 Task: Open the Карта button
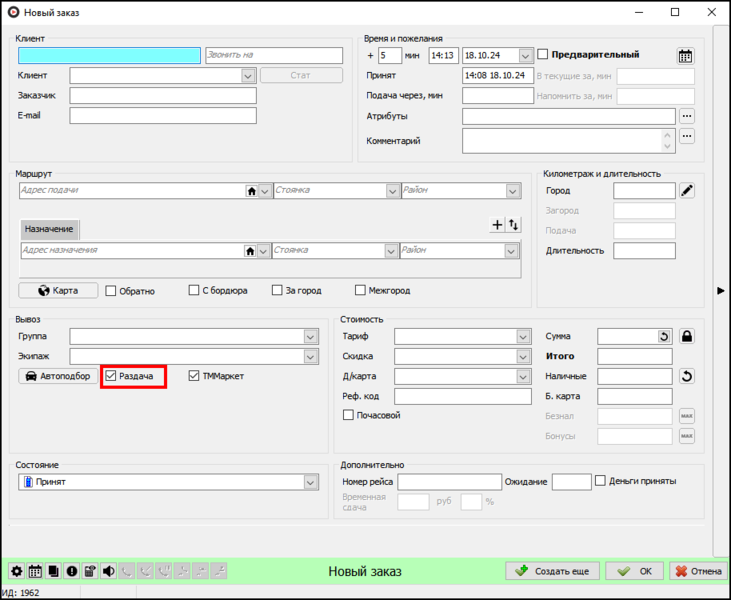pyautogui.click(x=58, y=290)
